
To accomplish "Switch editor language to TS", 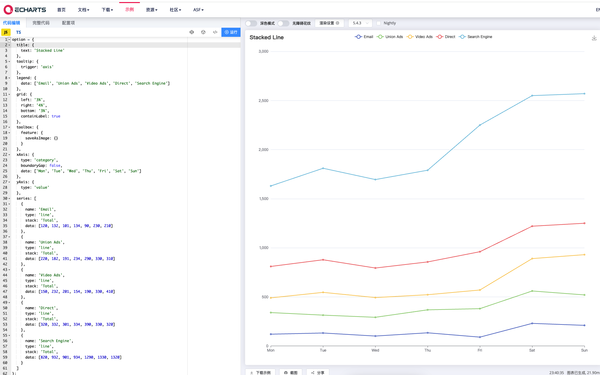I will point(18,32).
